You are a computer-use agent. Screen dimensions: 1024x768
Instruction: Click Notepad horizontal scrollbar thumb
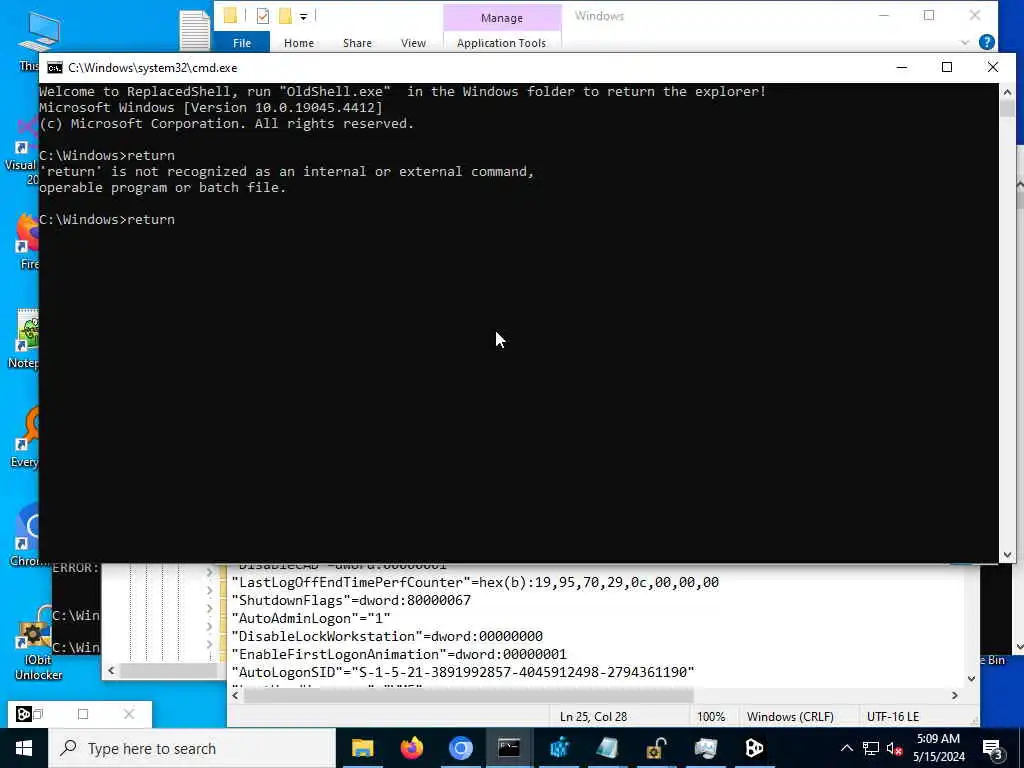(x=468, y=696)
